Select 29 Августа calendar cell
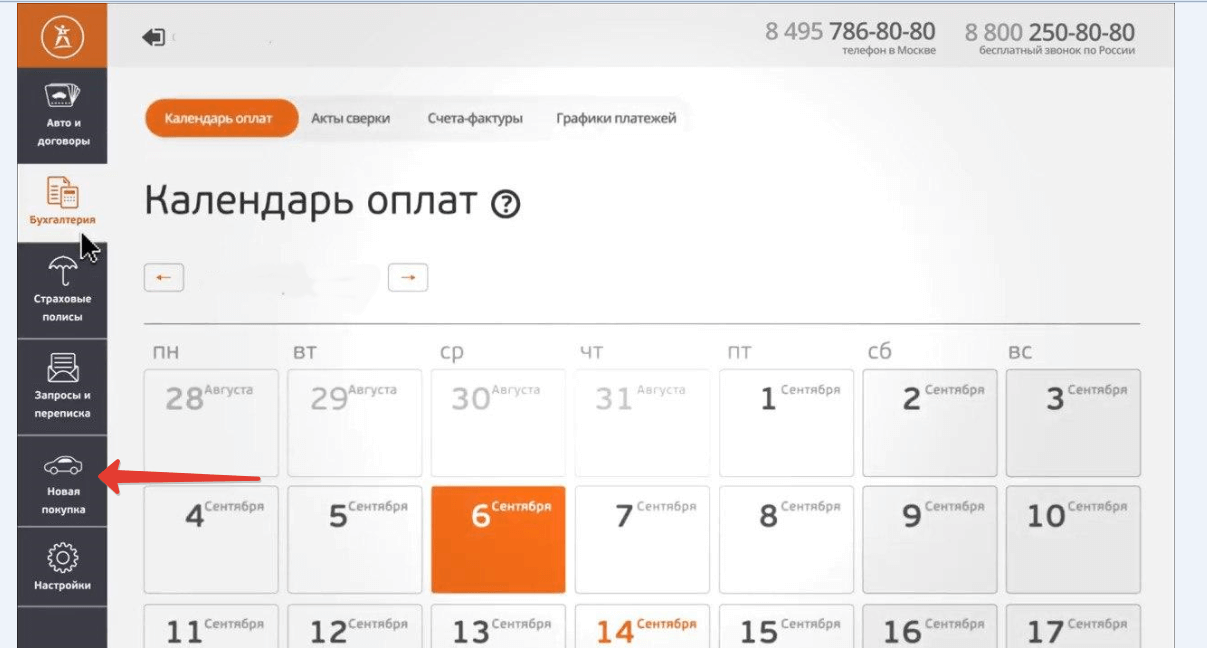 355,423
